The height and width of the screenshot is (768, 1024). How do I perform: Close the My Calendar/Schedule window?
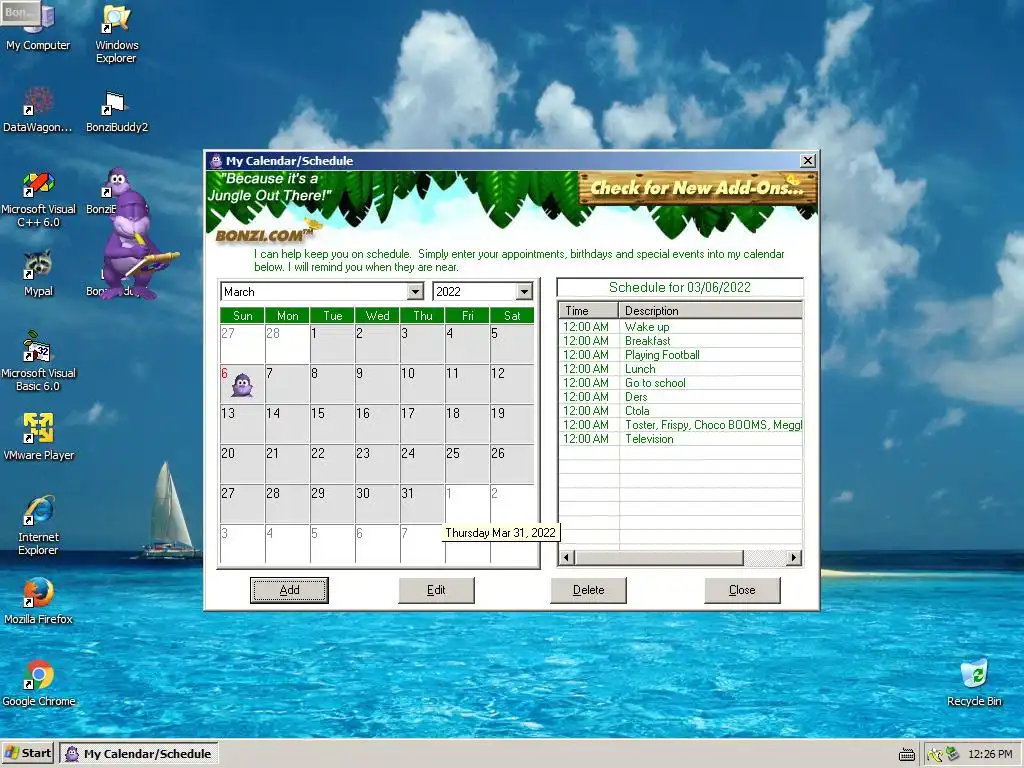[x=808, y=161]
